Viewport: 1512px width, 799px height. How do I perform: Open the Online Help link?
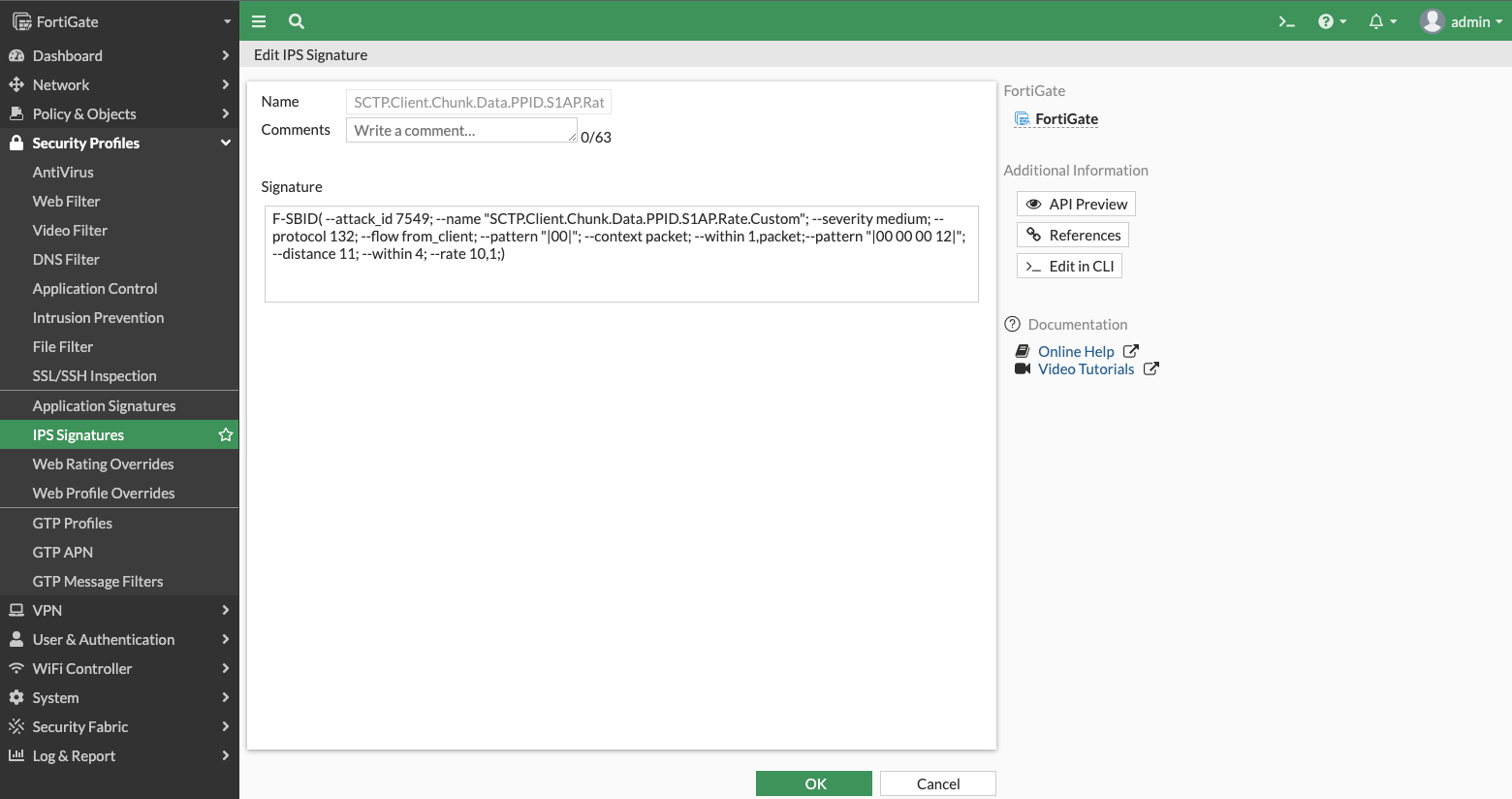click(x=1076, y=351)
